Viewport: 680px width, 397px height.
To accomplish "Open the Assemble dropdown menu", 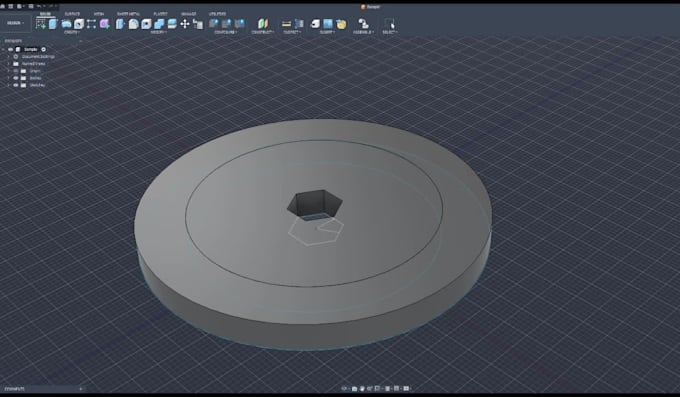I will [x=363, y=32].
